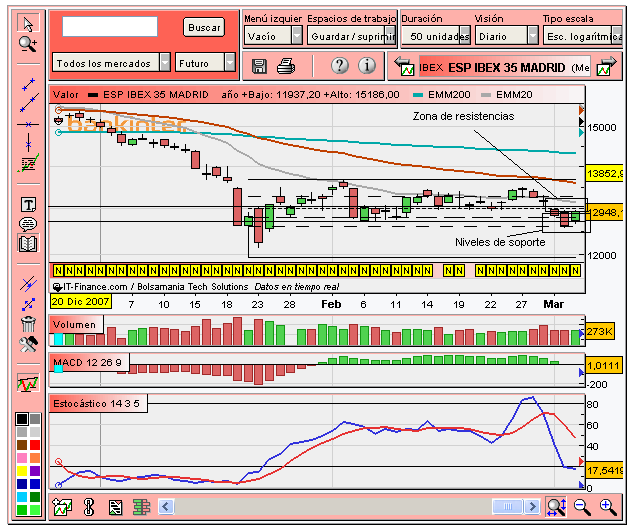Image resolution: width=634 pixels, height=530 pixels.
Task: Open the hammer and wrench settings tool
Action: [28, 344]
